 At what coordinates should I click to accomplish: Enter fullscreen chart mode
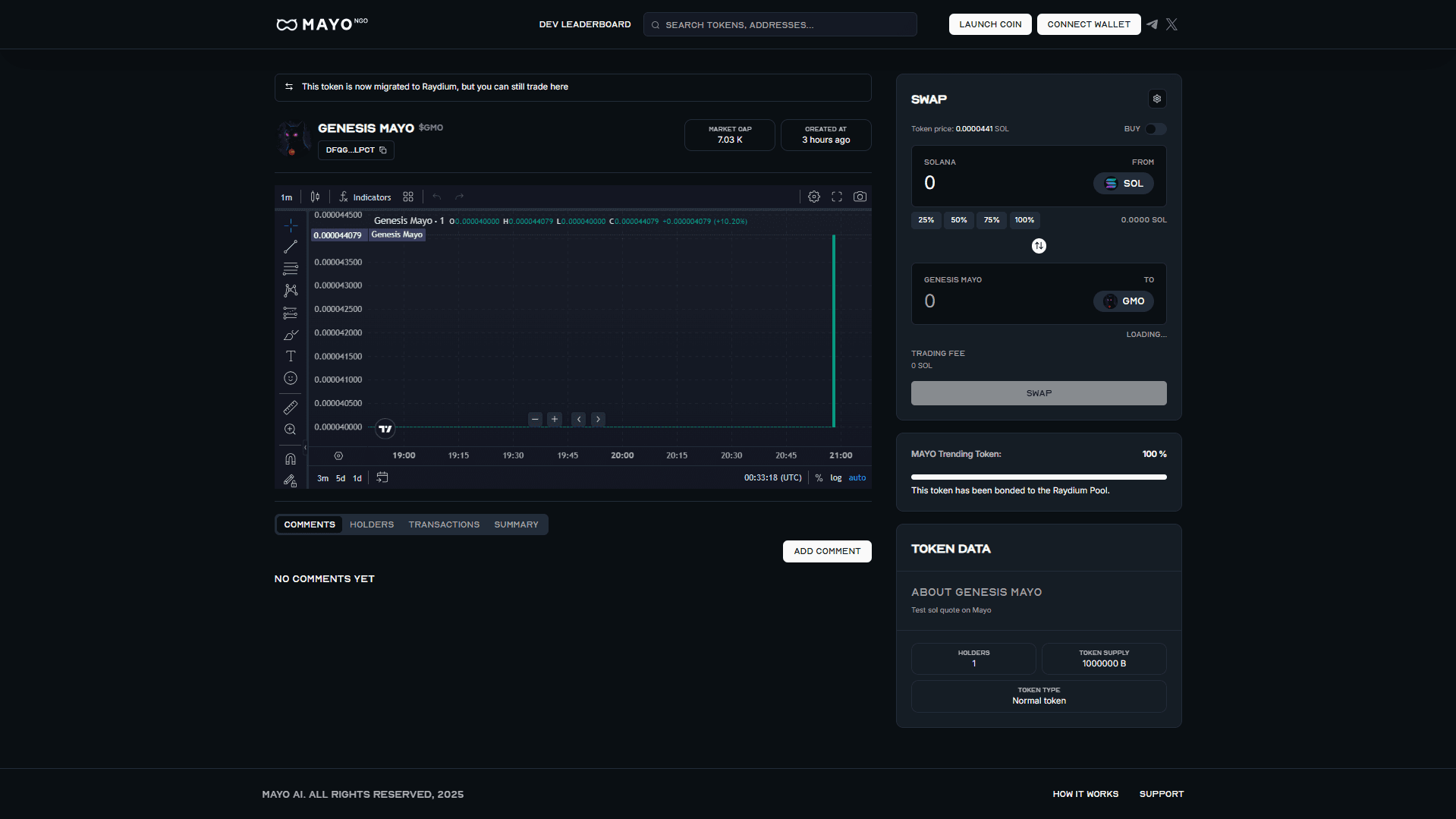836,197
